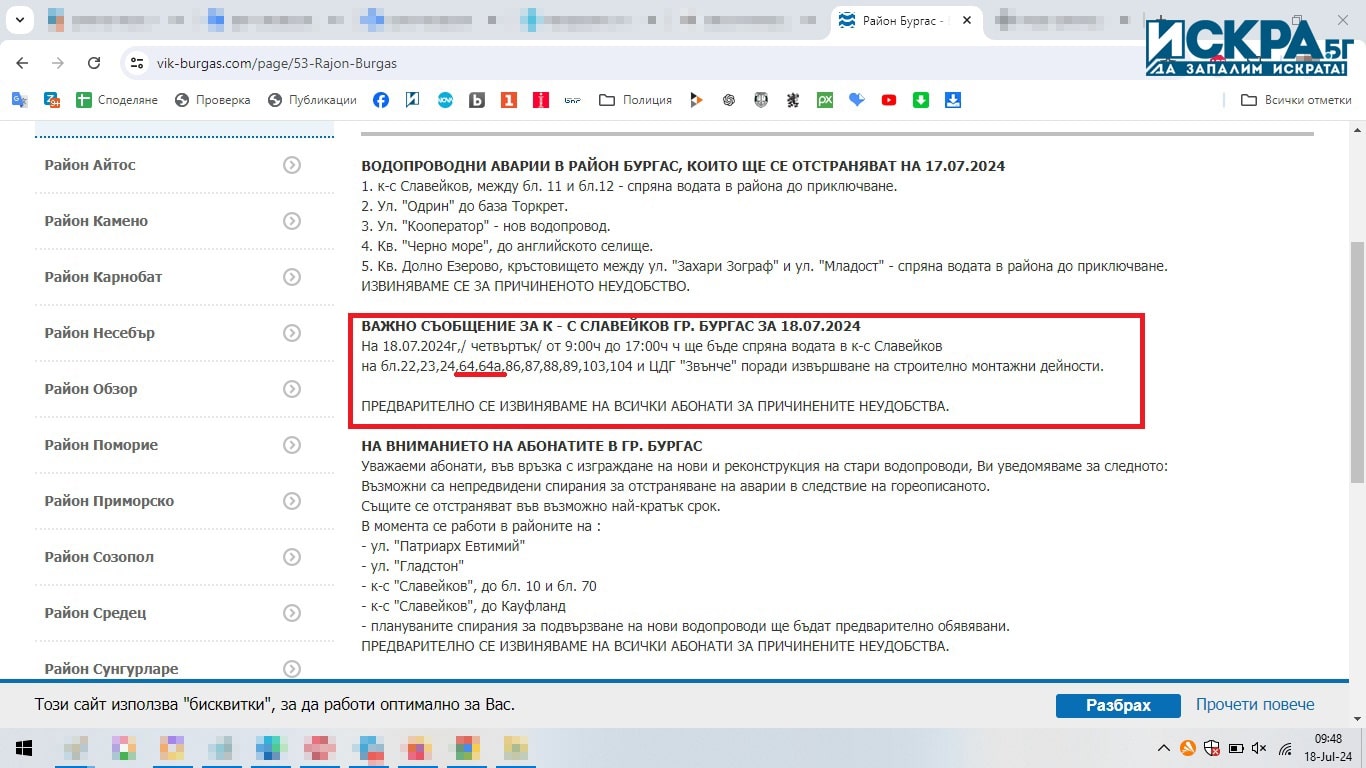
Task: Click the Windows Security shield tray icon
Action: (x=1212, y=748)
